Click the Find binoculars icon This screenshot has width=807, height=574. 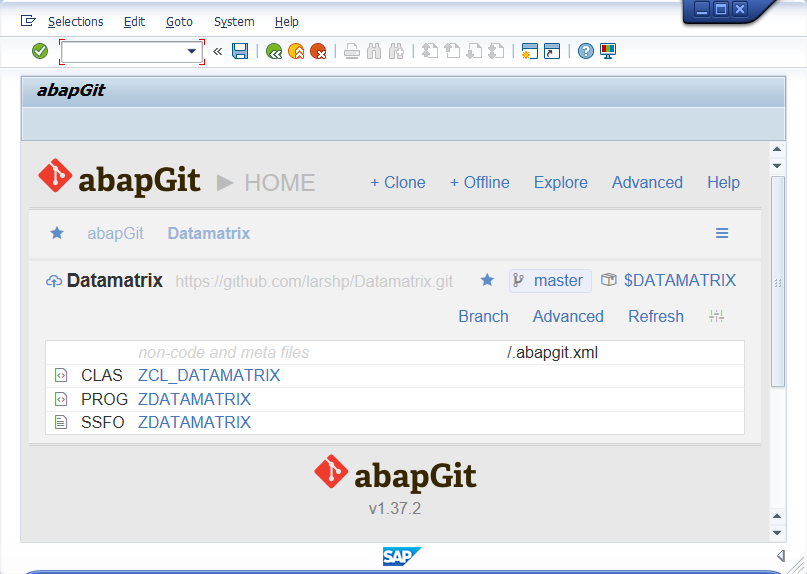[x=374, y=51]
